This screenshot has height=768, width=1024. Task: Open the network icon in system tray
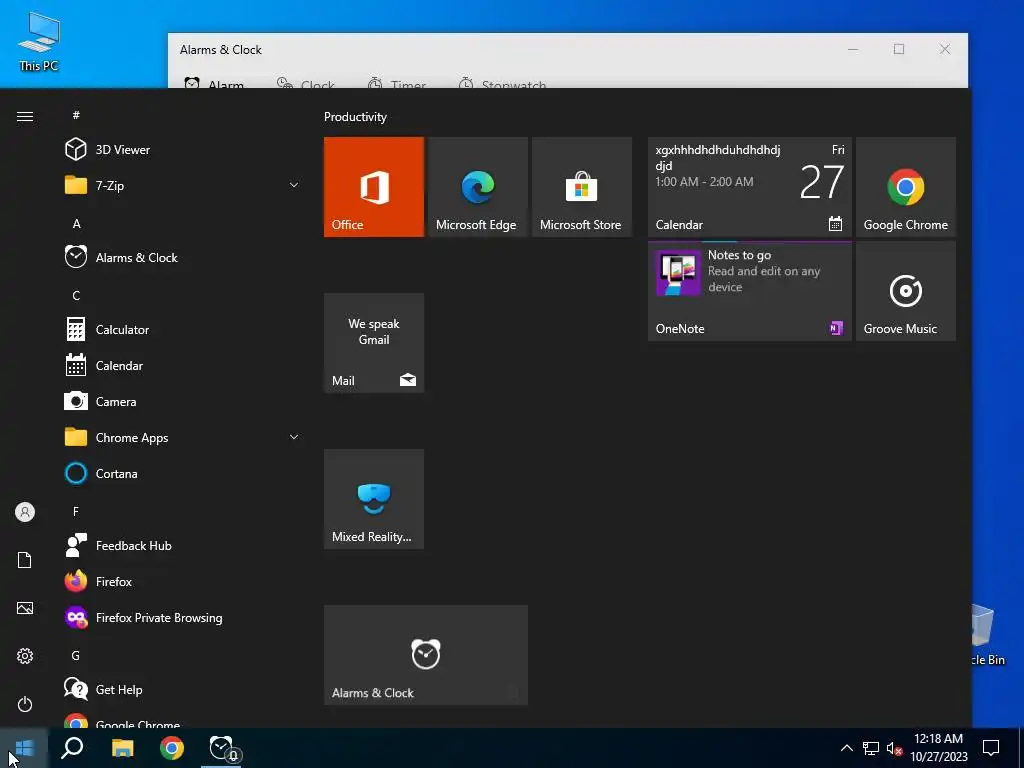(871, 748)
